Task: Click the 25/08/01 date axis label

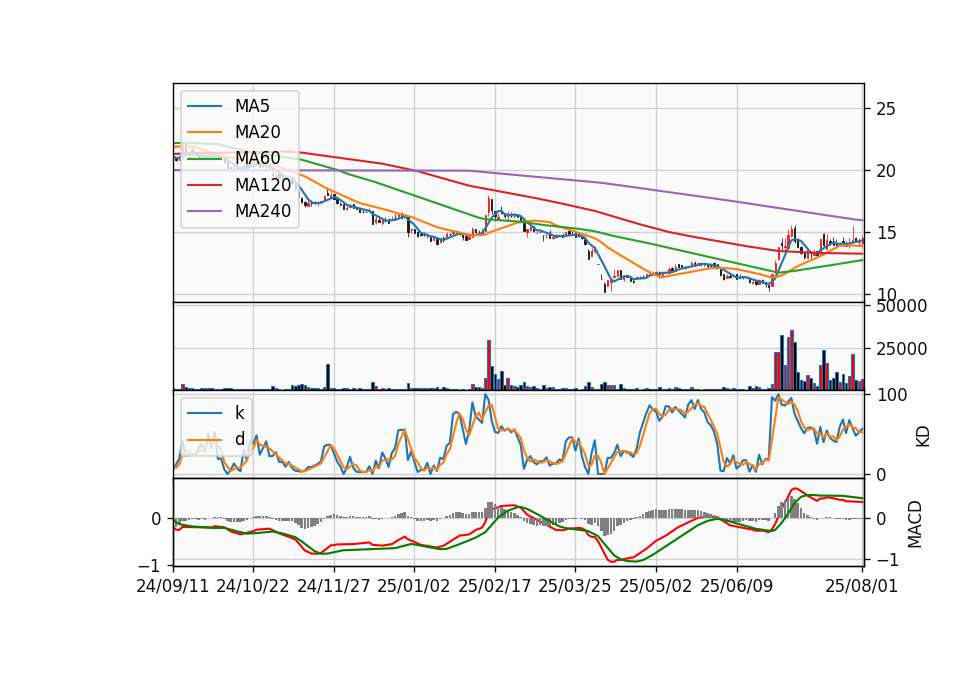Action: pos(861,586)
